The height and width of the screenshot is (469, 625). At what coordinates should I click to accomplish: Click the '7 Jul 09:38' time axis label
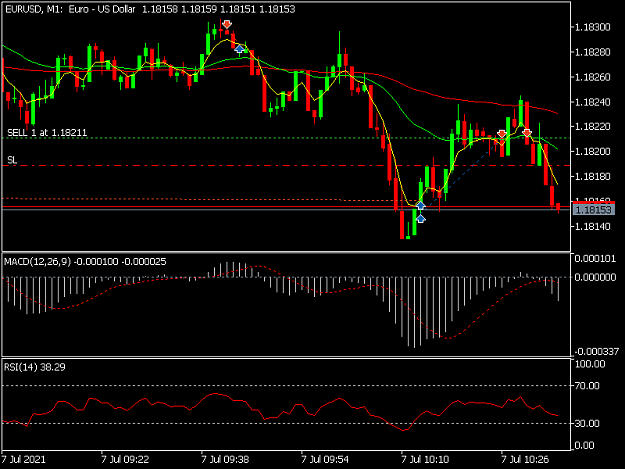click(x=225, y=459)
